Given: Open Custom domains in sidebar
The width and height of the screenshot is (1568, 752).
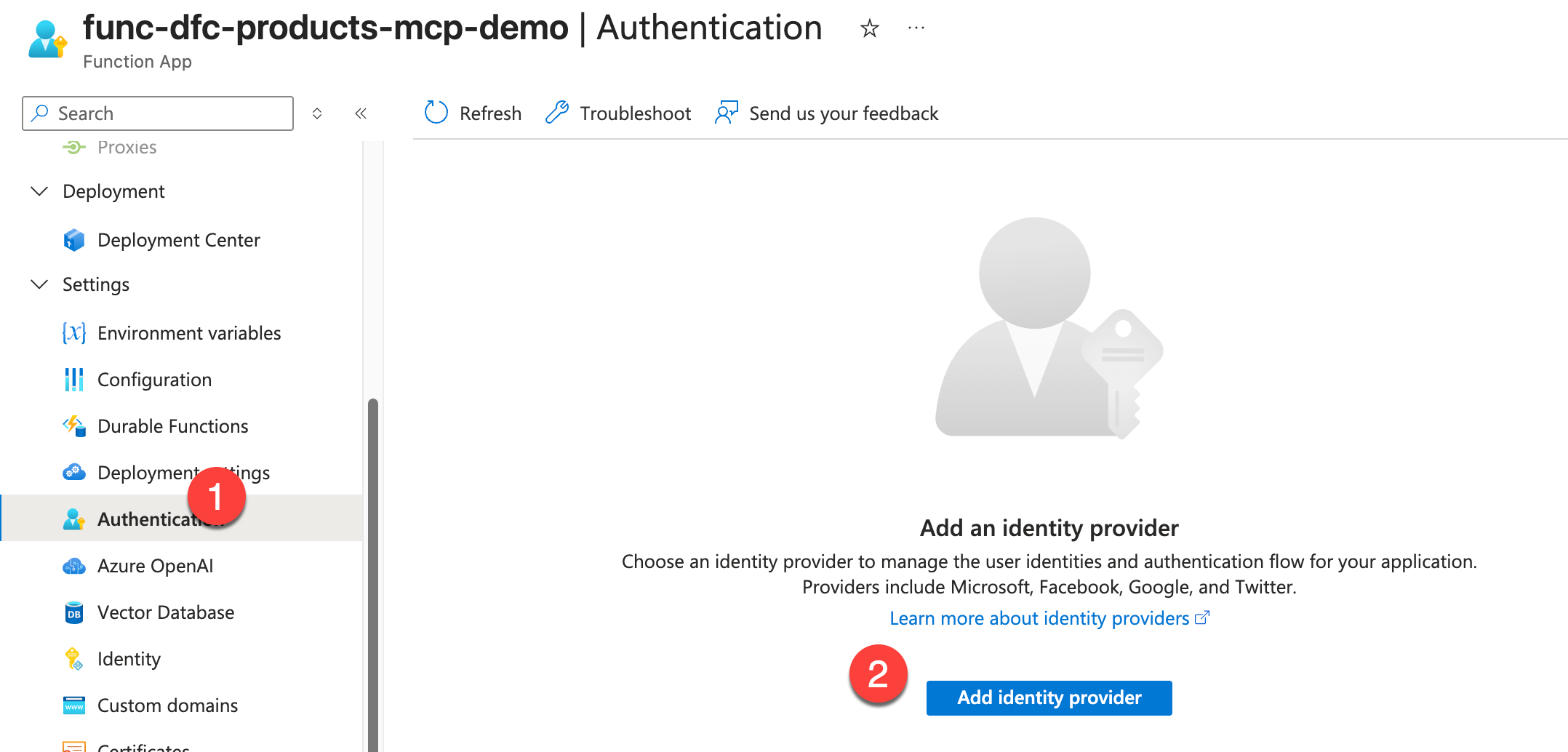Looking at the screenshot, I should click(167, 705).
